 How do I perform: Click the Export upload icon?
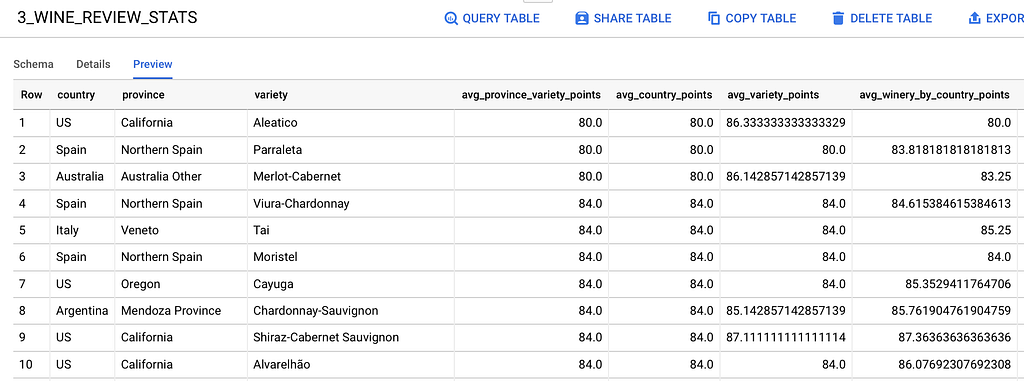(x=974, y=18)
